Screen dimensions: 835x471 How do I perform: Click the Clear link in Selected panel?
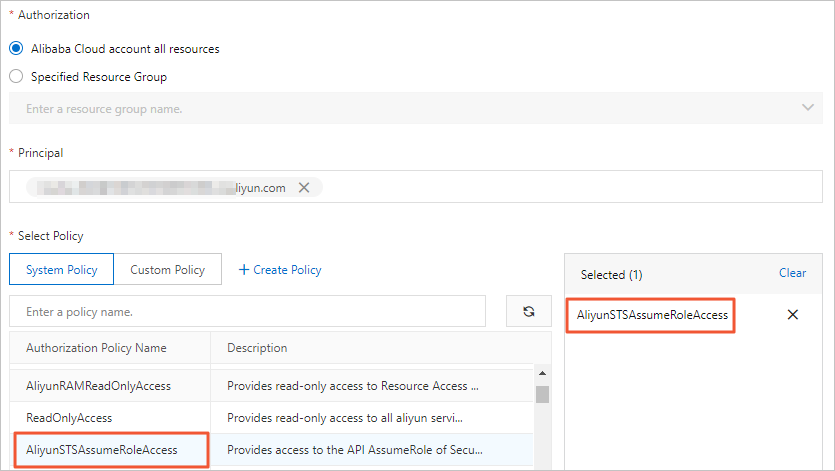[x=792, y=273]
